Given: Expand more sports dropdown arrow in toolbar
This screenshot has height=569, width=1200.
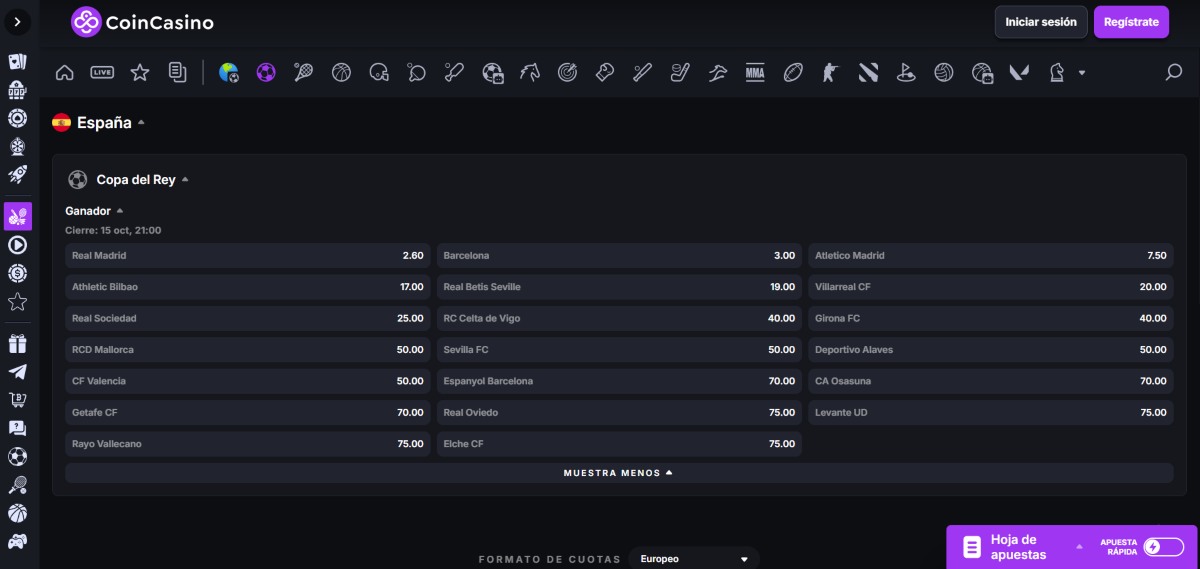Looking at the screenshot, I should (x=1081, y=73).
